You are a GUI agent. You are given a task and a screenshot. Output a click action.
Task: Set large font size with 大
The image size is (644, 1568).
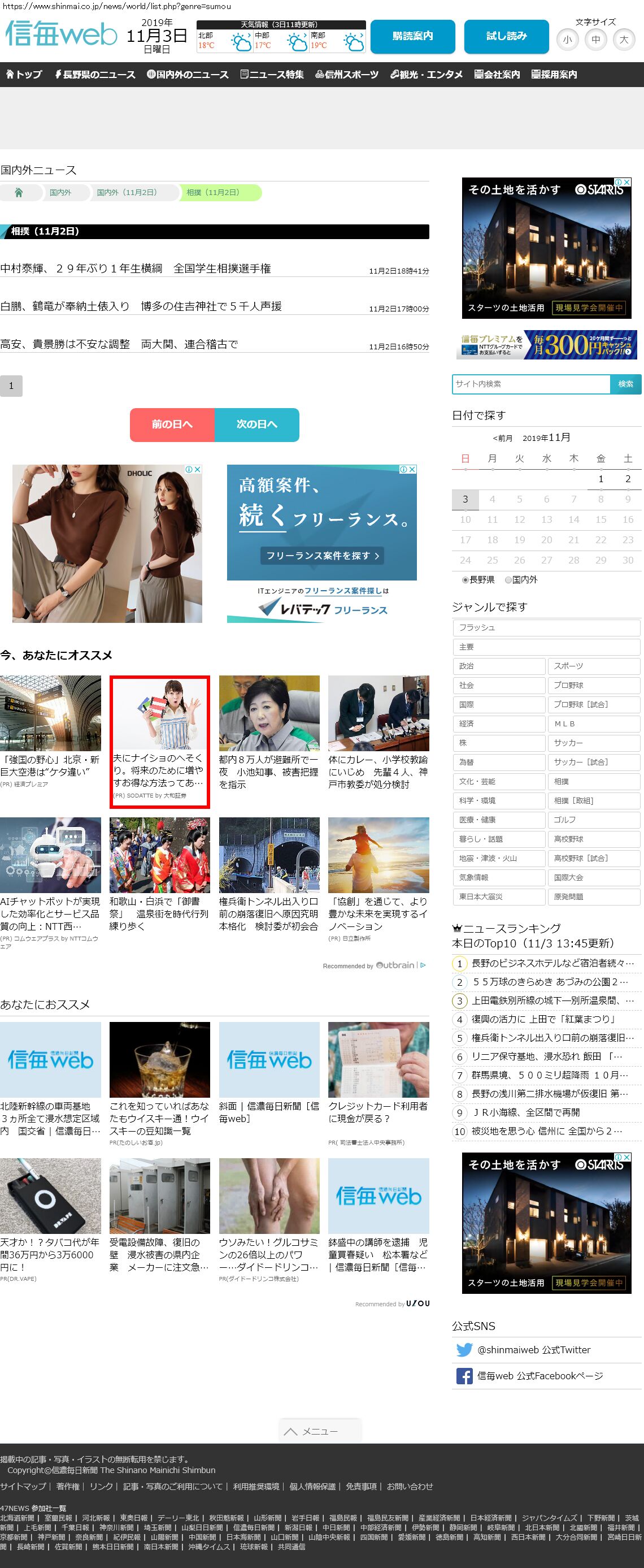point(623,40)
